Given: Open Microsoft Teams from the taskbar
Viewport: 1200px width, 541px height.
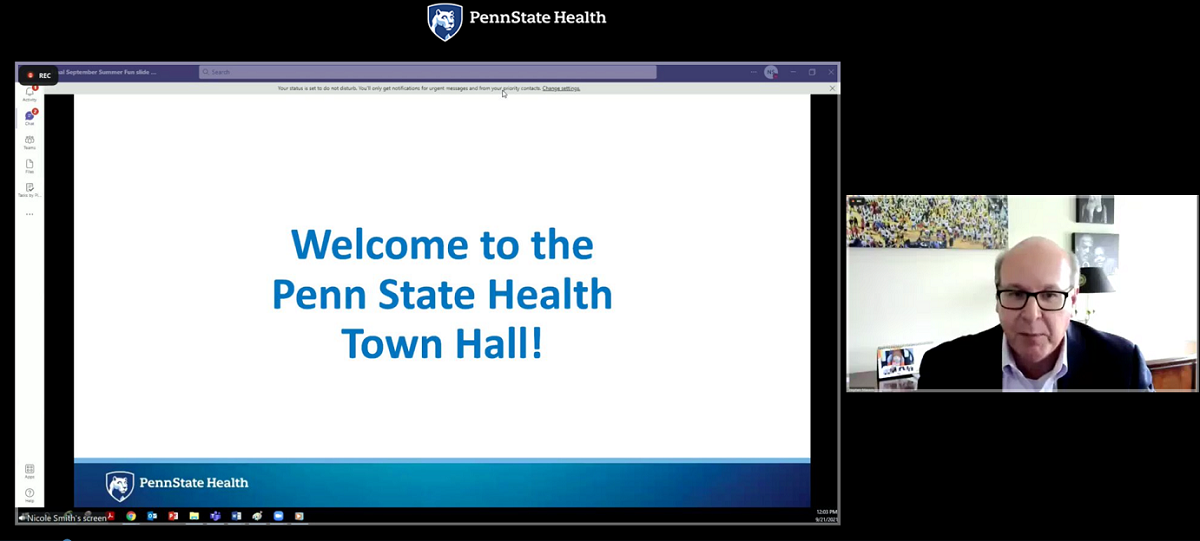Looking at the screenshot, I should pyautogui.click(x=215, y=516).
